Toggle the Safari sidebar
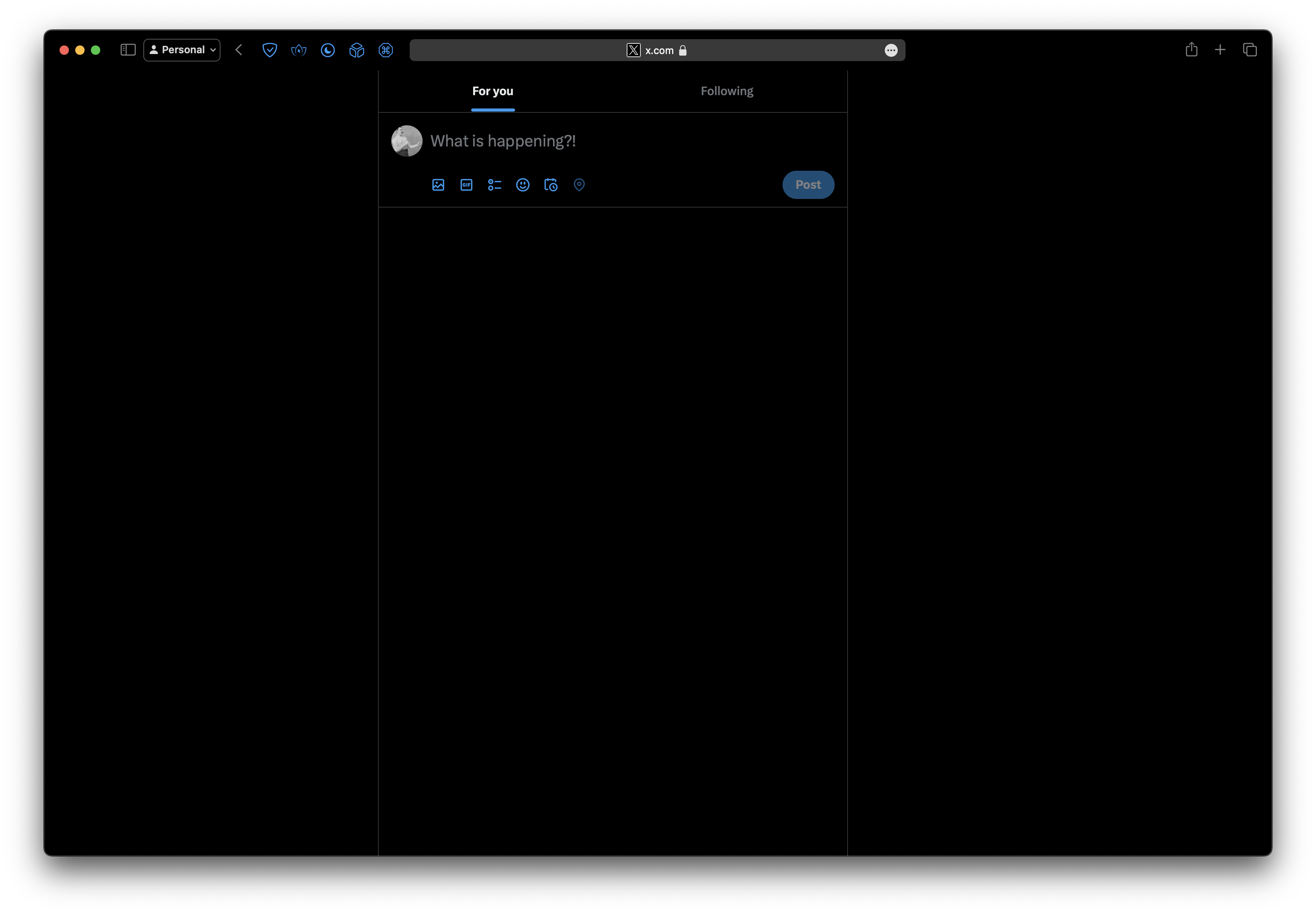The width and height of the screenshot is (1316, 914). (x=128, y=50)
